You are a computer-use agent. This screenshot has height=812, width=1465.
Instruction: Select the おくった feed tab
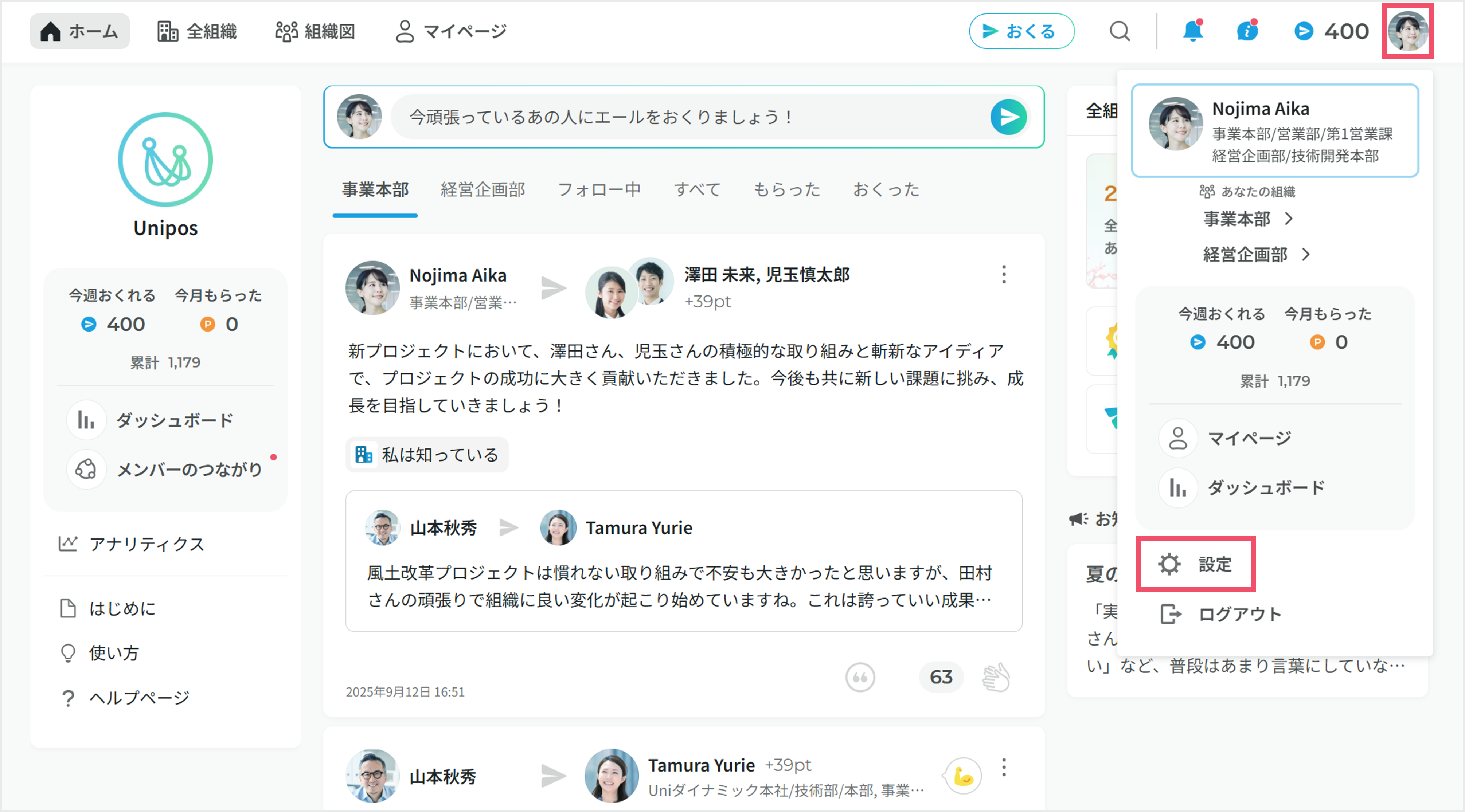click(886, 189)
